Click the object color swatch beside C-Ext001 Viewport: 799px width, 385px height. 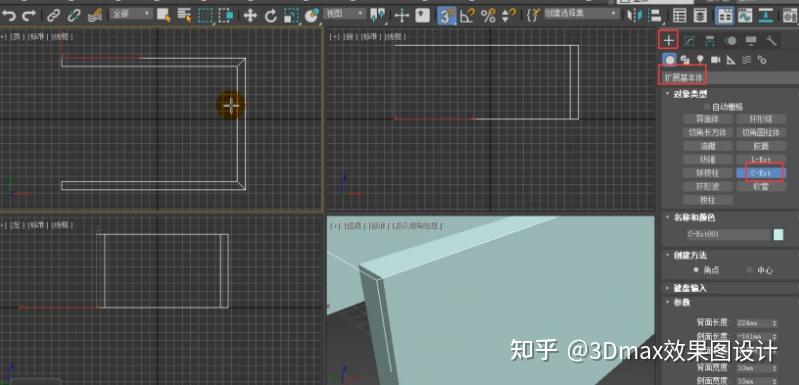(778, 235)
